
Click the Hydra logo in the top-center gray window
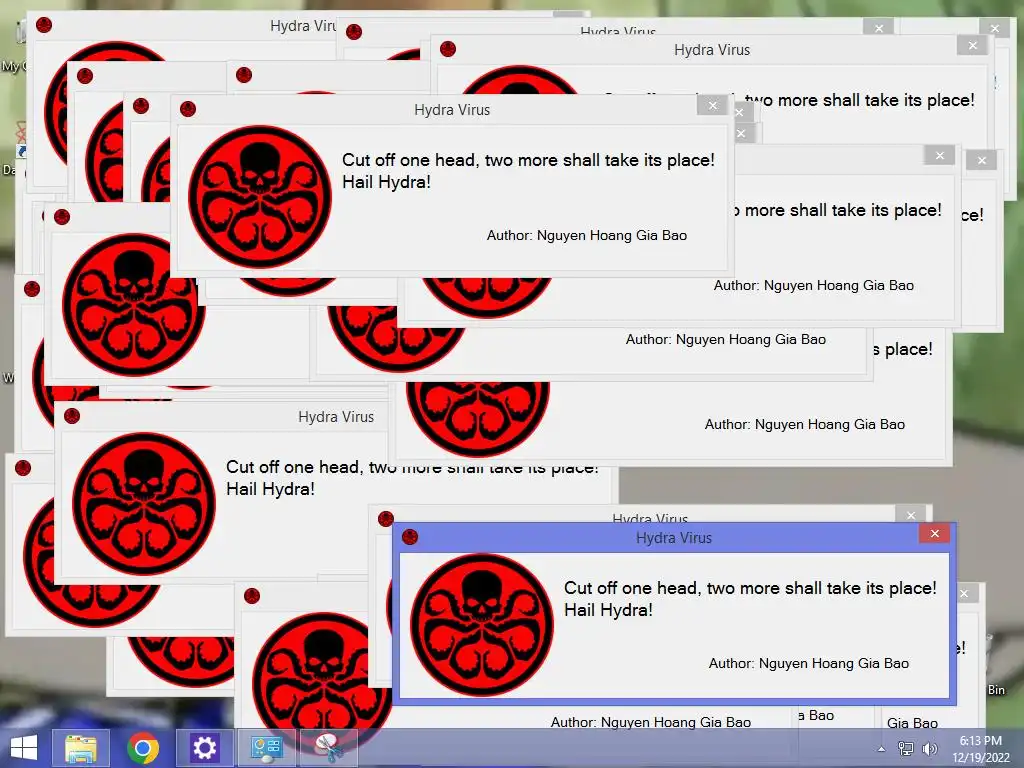[260, 197]
